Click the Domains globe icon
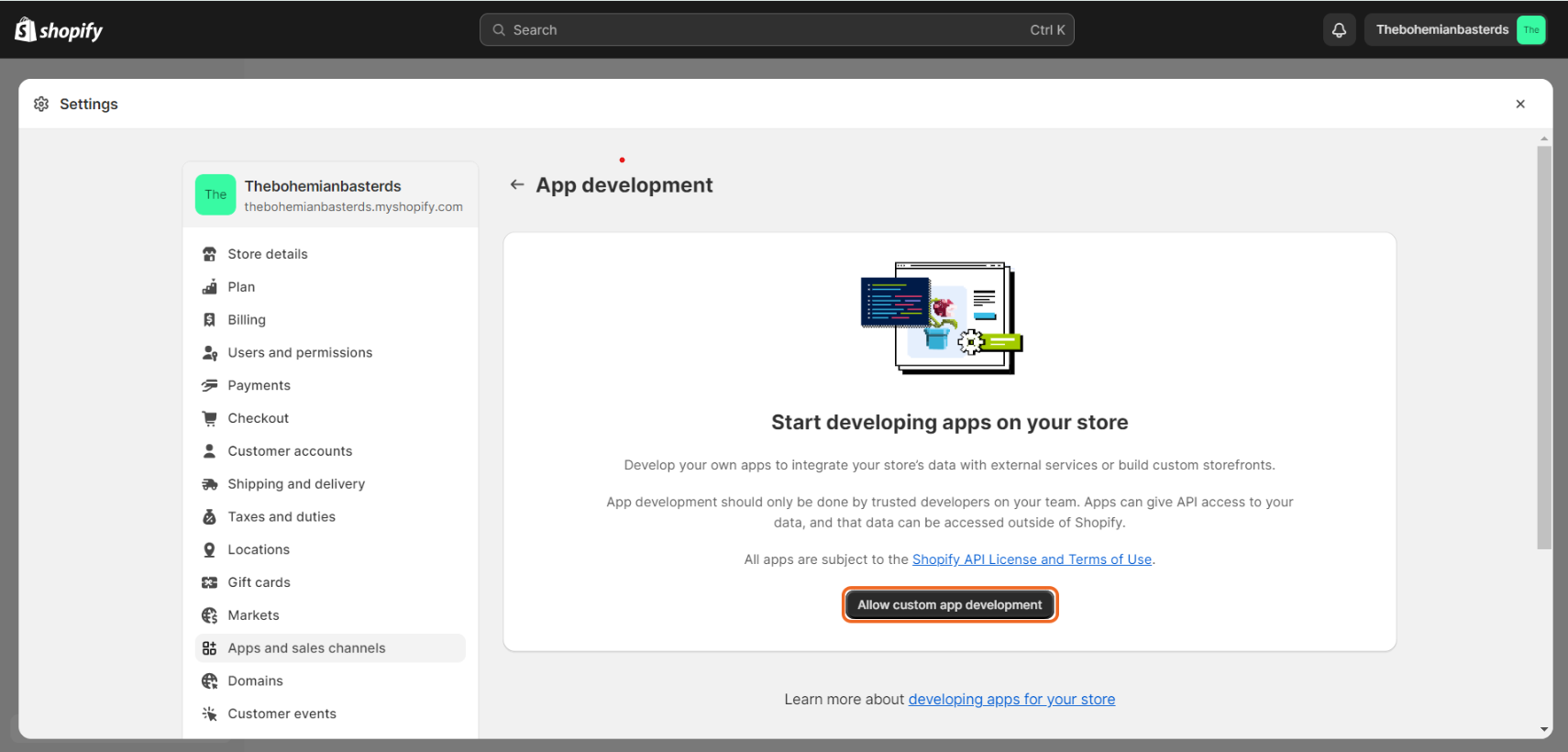 (x=209, y=681)
